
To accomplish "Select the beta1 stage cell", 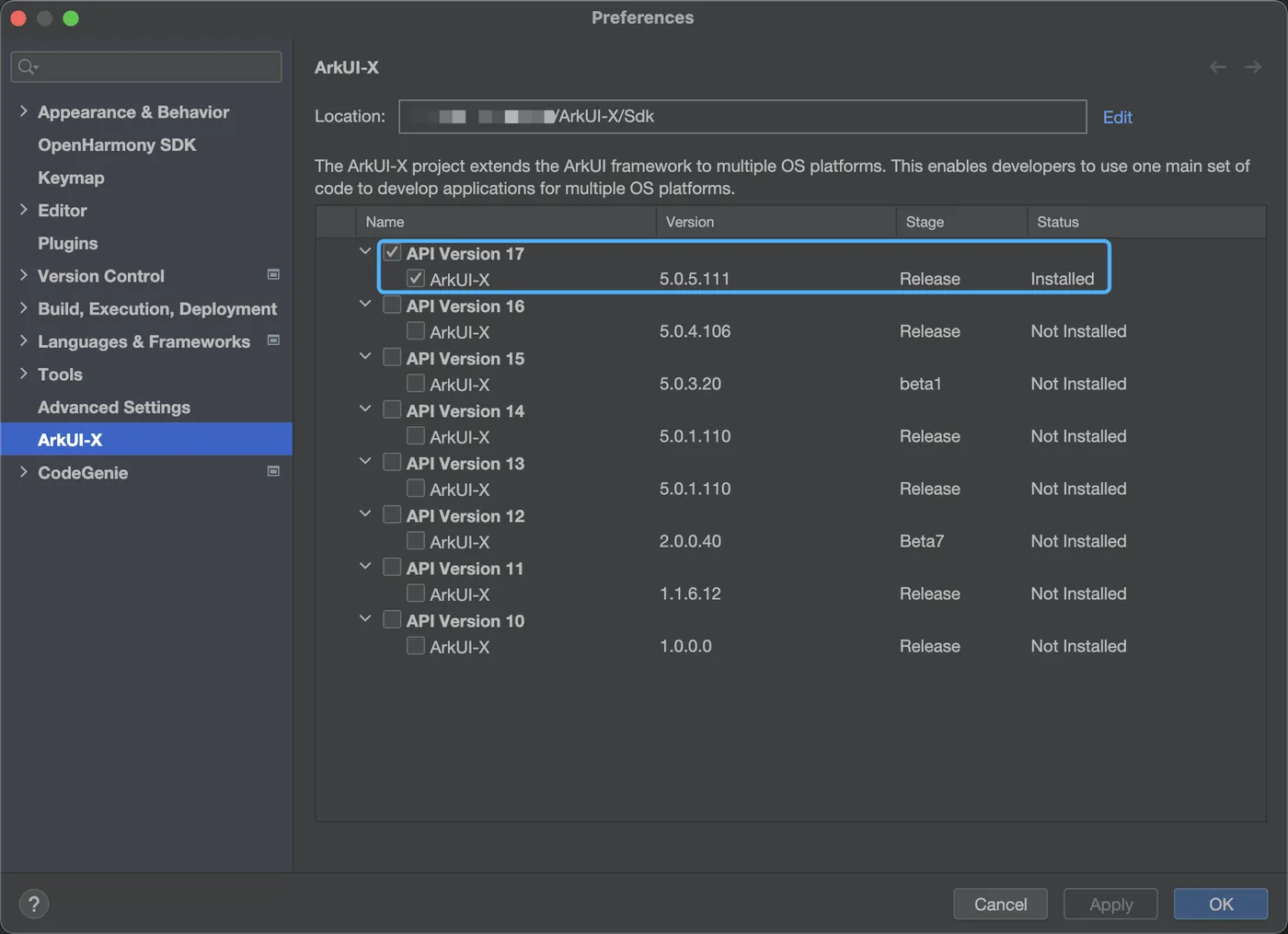I will click(x=921, y=384).
